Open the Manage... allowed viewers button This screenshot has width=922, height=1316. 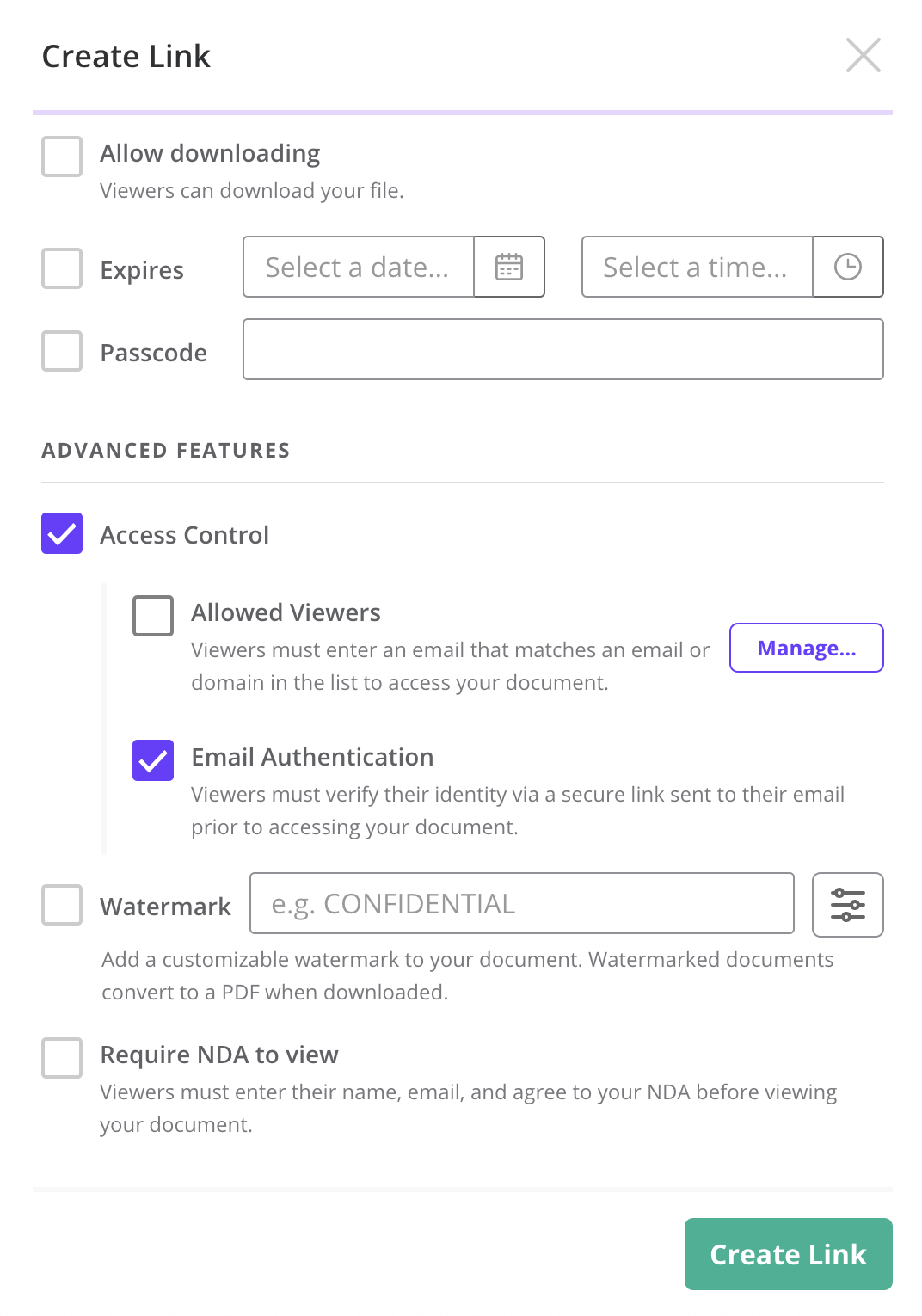[807, 648]
